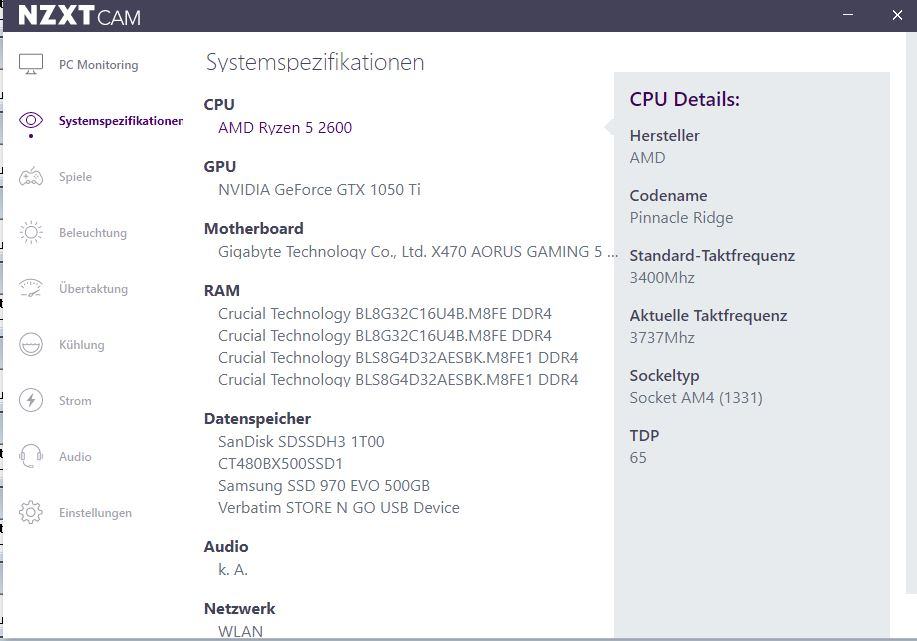This screenshot has width=917, height=641.
Task: Click the Übertaktung gauge icon
Action: click(x=31, y=288)
